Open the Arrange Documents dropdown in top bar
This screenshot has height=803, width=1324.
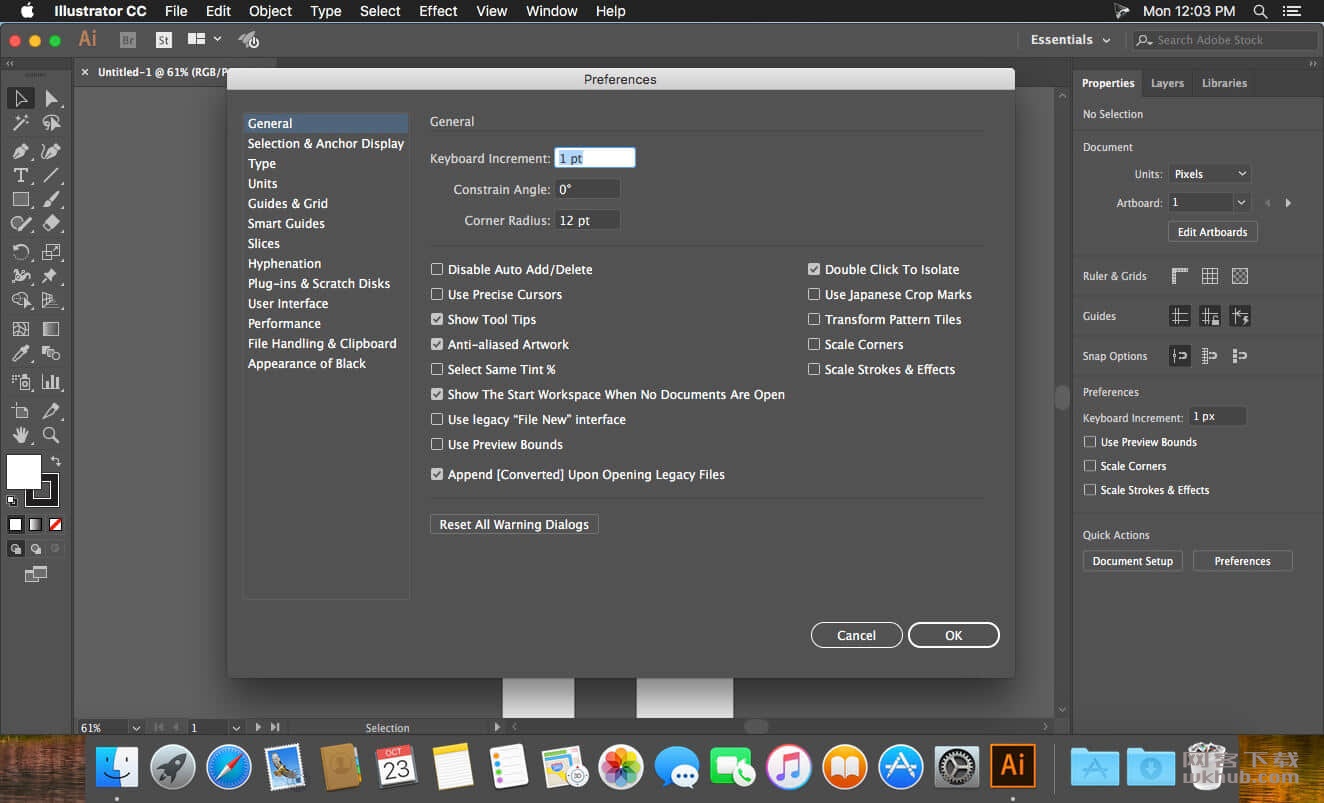[x=204, y=39]
